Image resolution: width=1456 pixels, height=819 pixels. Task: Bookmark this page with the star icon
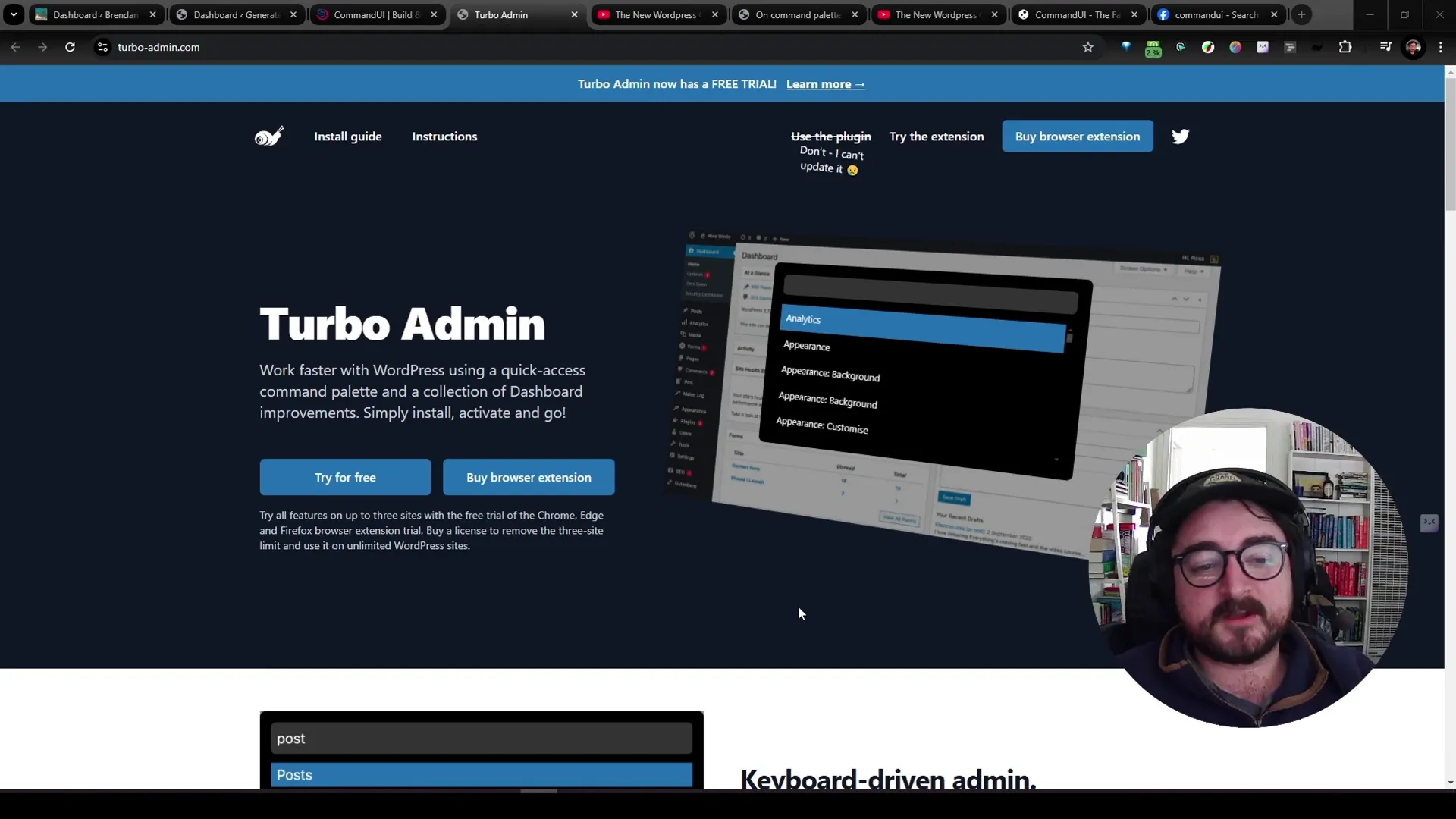click(1088, 47)
